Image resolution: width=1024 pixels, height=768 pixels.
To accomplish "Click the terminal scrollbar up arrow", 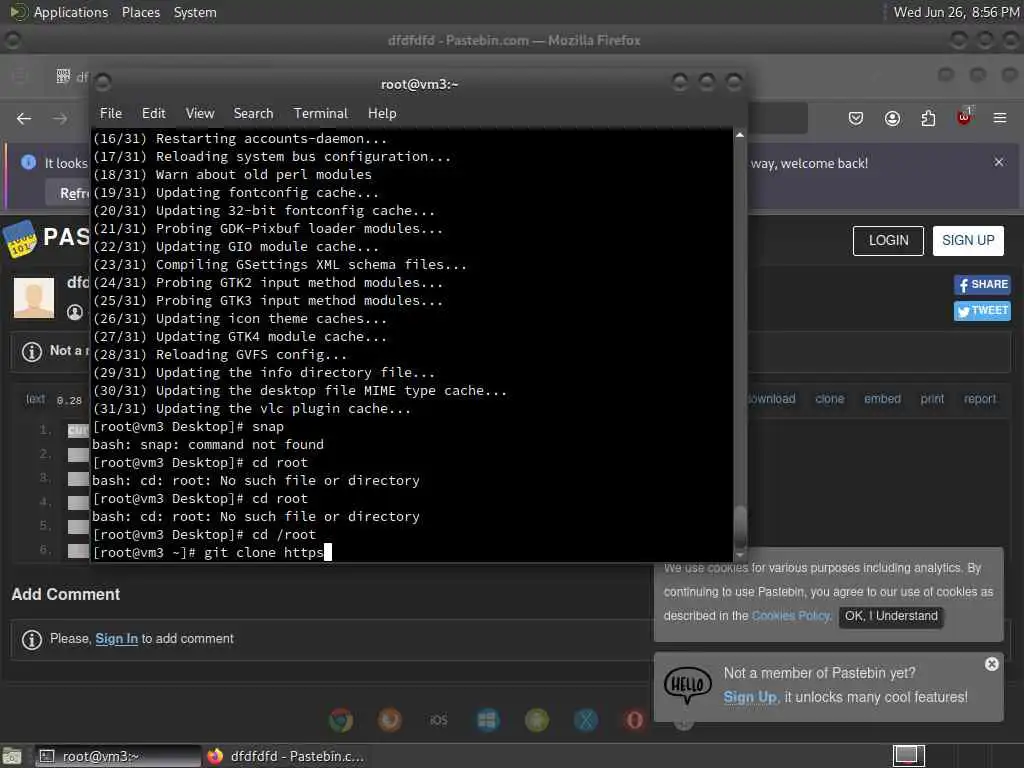I will point(739,135).
